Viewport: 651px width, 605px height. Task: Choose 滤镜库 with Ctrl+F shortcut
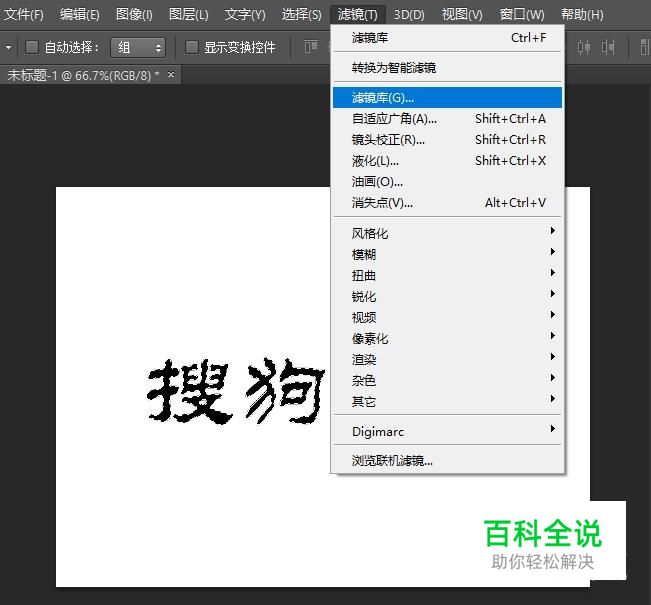click(x=448, y=38)
